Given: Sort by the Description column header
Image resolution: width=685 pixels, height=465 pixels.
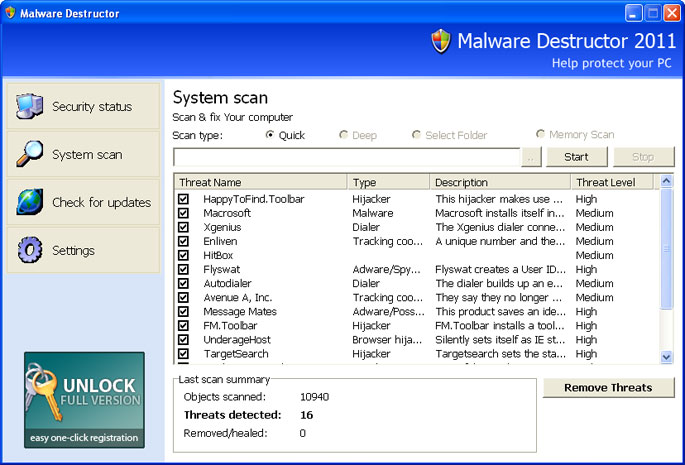Looking at the screenshot, I should (501, 182).
